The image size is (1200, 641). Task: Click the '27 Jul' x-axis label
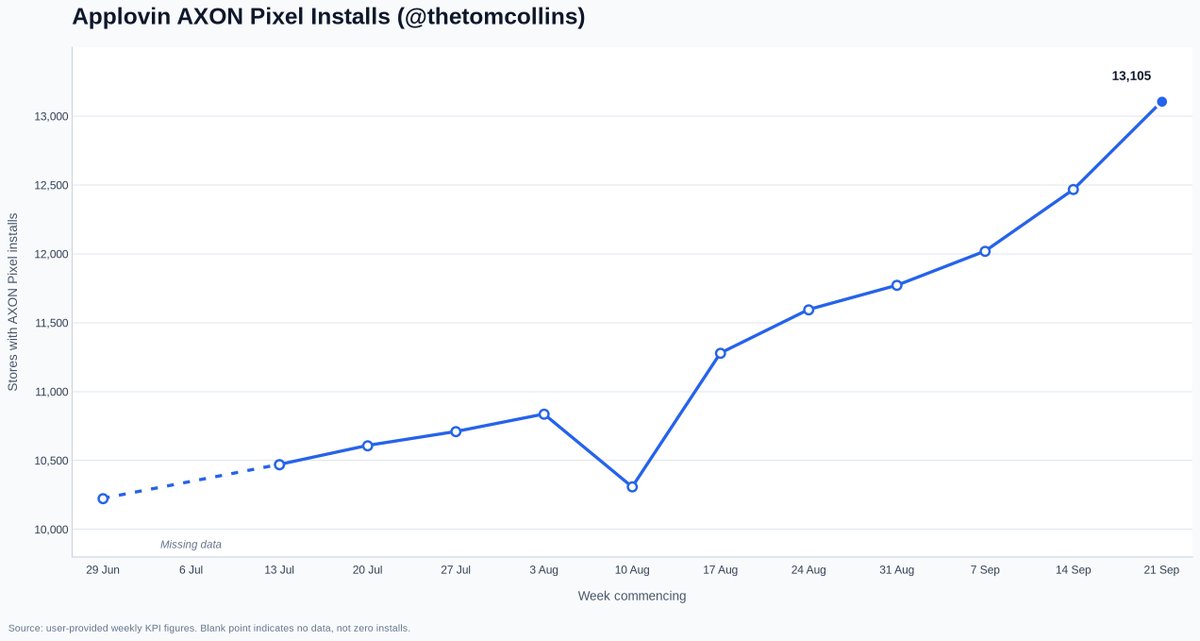[x=456, y=569]
